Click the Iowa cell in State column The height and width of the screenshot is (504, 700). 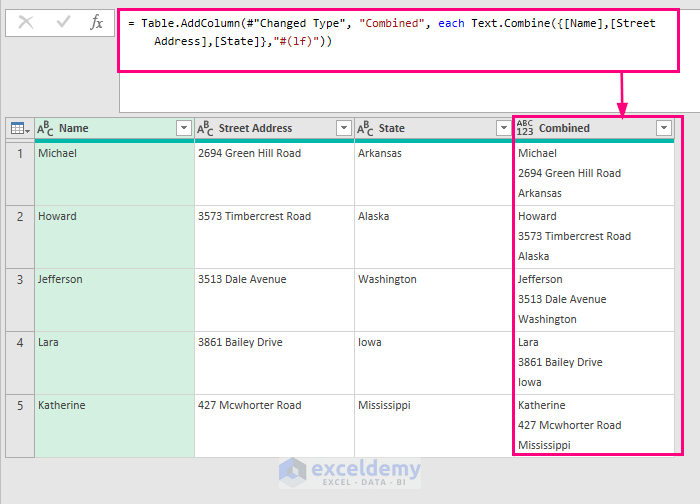[434, 363]
